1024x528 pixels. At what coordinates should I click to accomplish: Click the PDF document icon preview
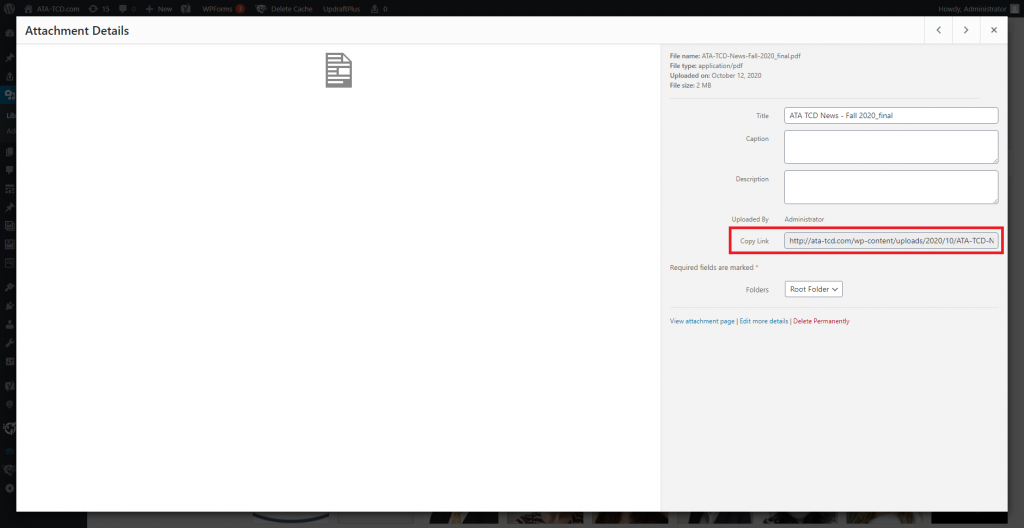339,71
